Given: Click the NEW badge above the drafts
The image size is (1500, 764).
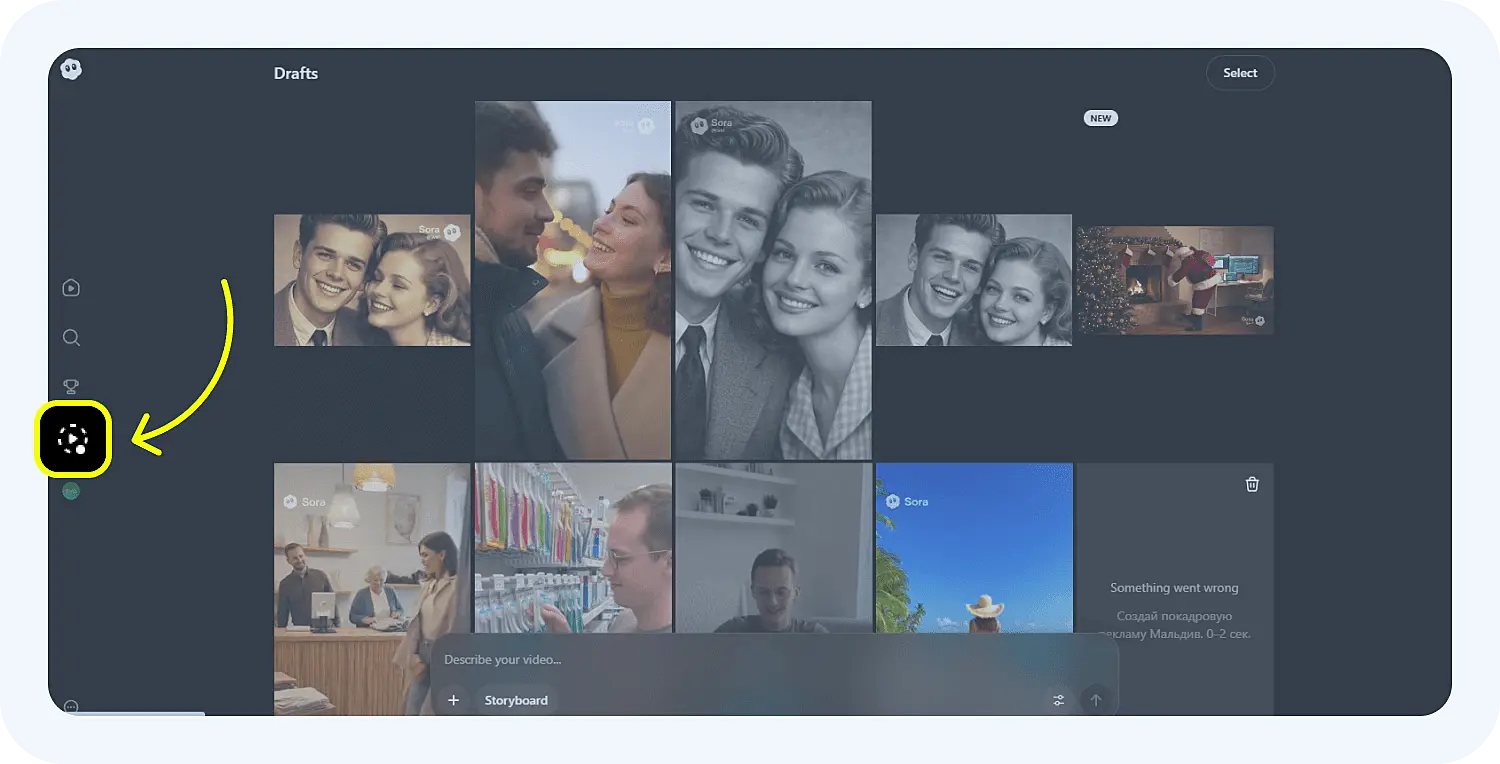Looking at the screenshot, I should pyautogui.click(x=1100, y=118).
